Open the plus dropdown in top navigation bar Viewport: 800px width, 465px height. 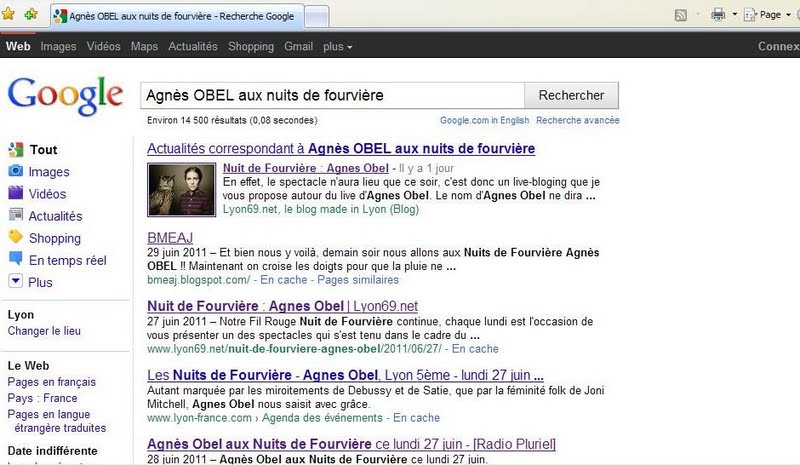click(337, 46)
